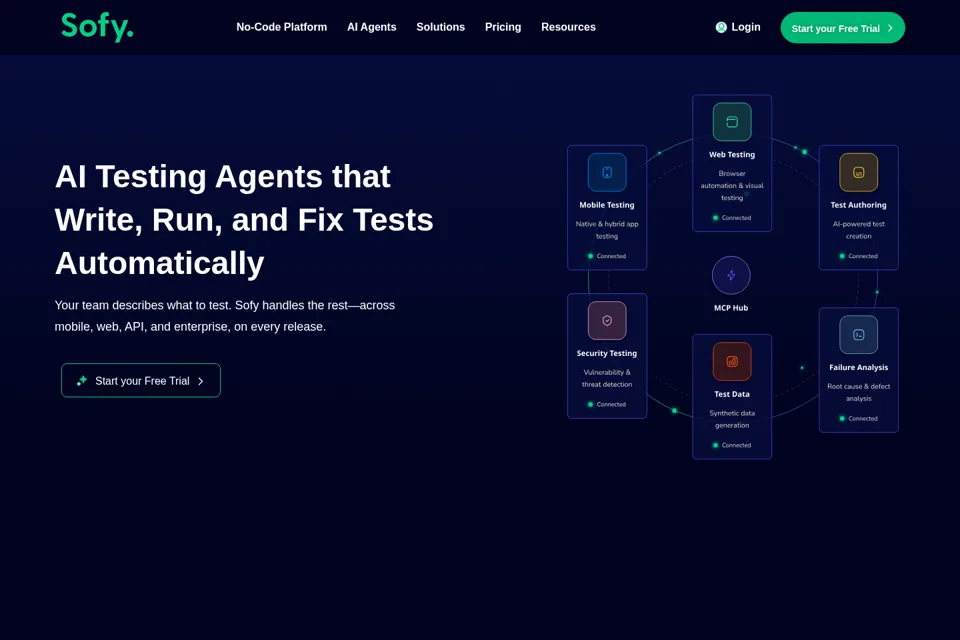The image size is (960, 640).
Task: Click the MCP Hub label
Action: 731,307
